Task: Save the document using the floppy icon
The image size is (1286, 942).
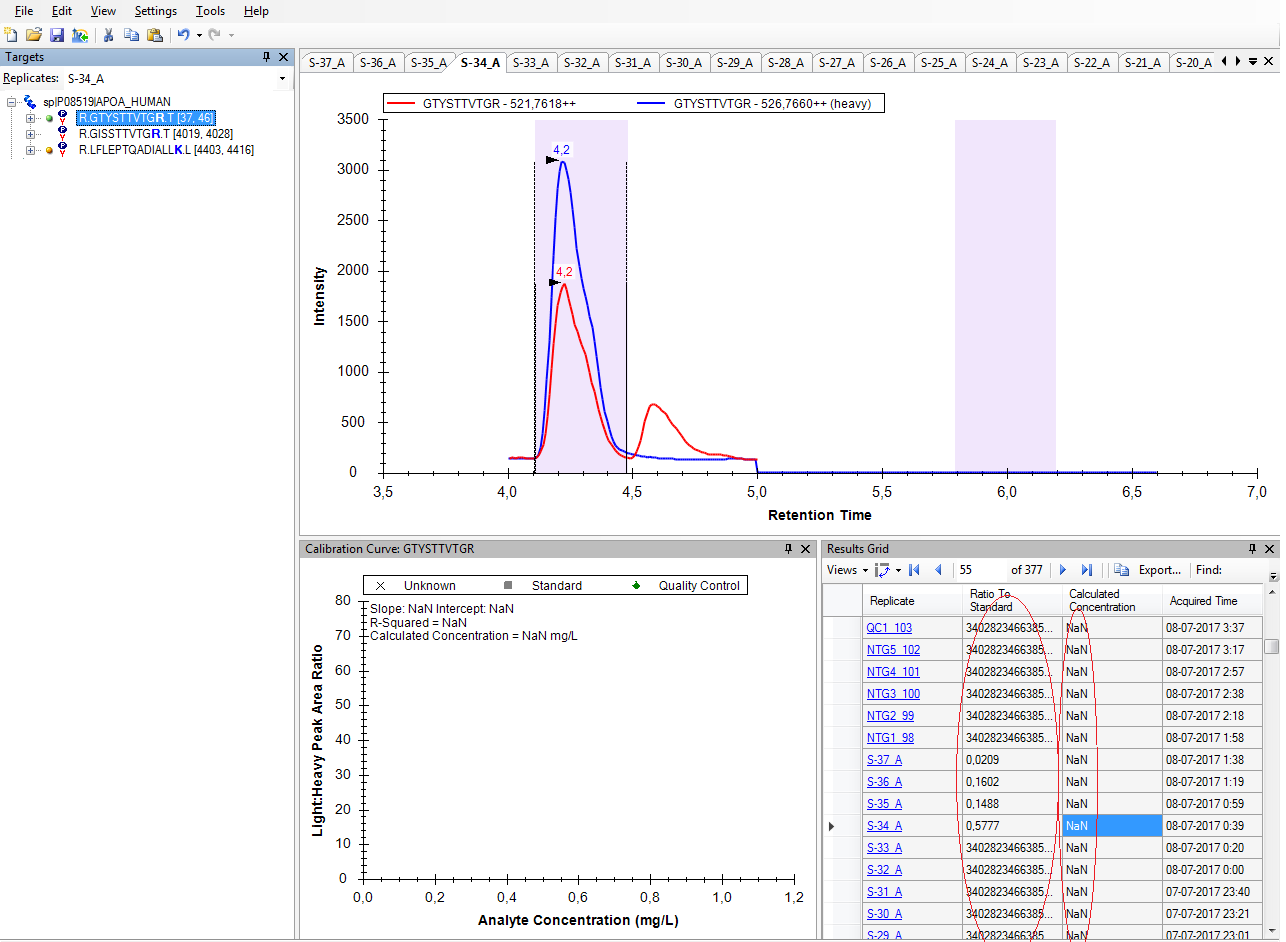Action: pos(57,35)
